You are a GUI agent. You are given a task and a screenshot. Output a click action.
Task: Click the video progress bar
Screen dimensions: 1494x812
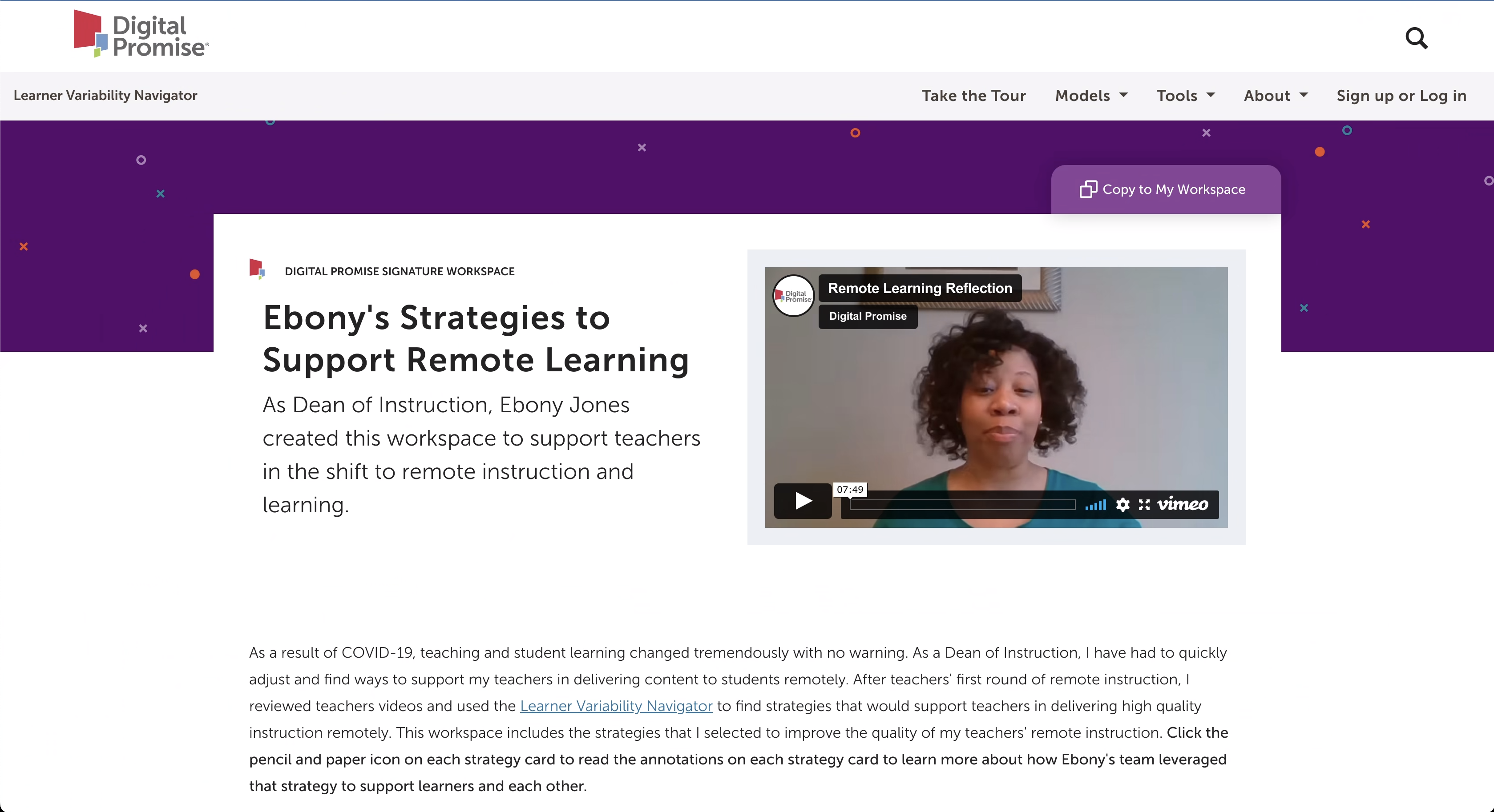pyautogui.click(x=962, y=505)
